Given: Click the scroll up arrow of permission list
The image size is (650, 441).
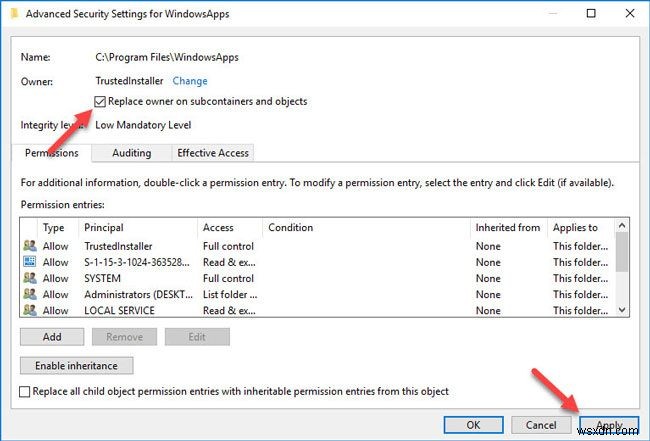Looking at the screenshot, I should click(622, 225).
